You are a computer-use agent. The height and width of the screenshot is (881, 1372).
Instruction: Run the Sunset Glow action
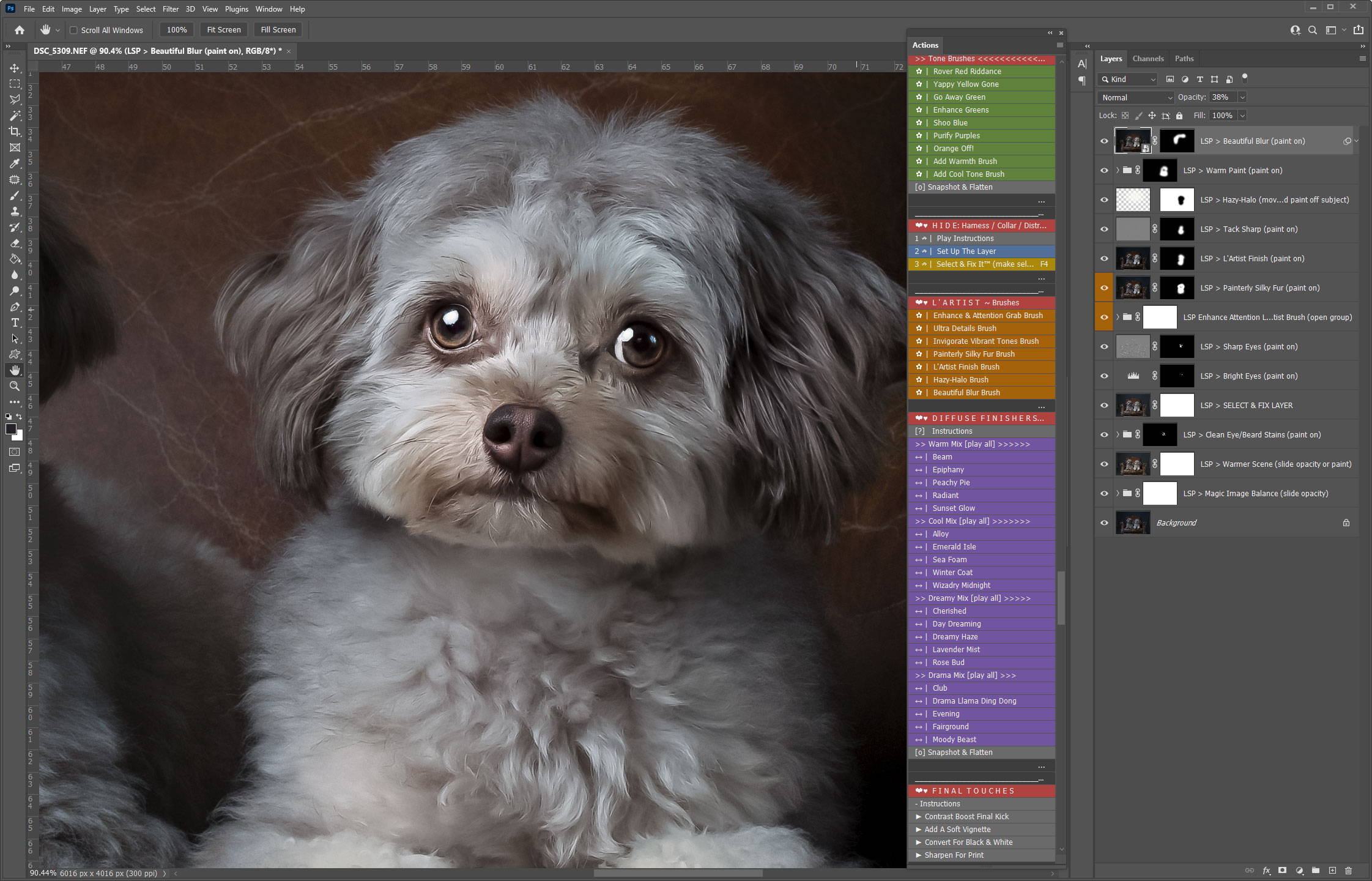(982, 508)
